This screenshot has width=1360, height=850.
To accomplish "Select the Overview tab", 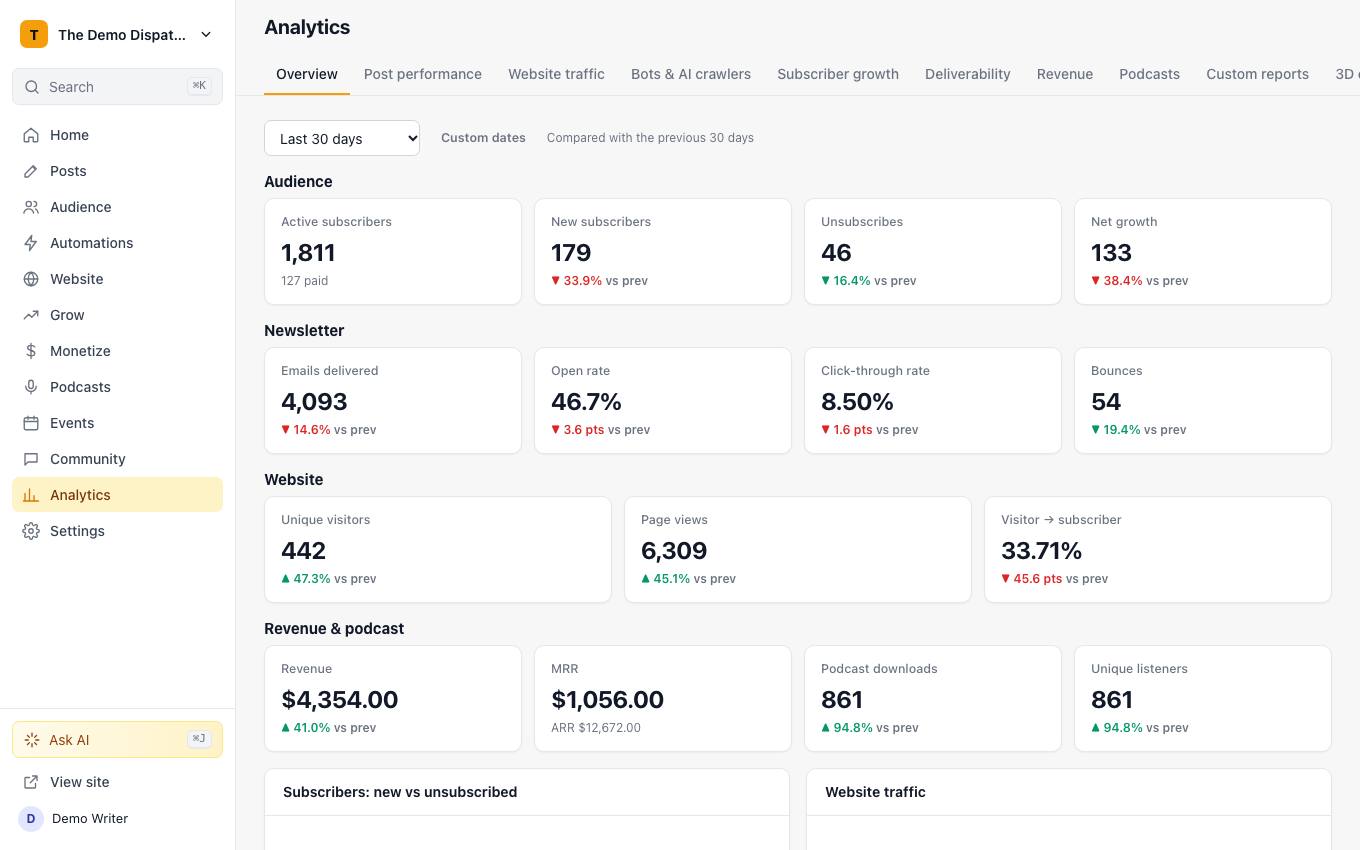I will click(307, 74).
